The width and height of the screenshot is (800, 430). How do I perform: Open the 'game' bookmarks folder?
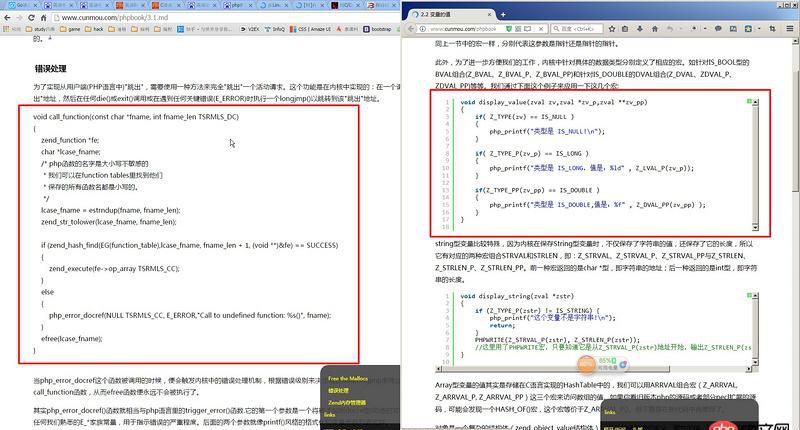point(70,29)
